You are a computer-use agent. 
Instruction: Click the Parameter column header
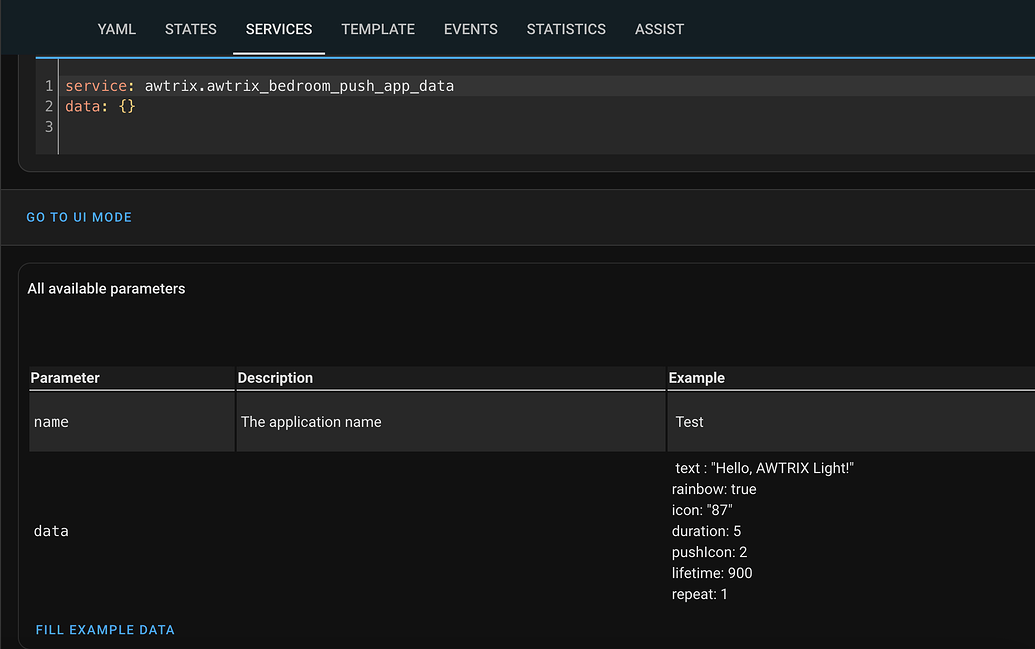pos(65,378)
